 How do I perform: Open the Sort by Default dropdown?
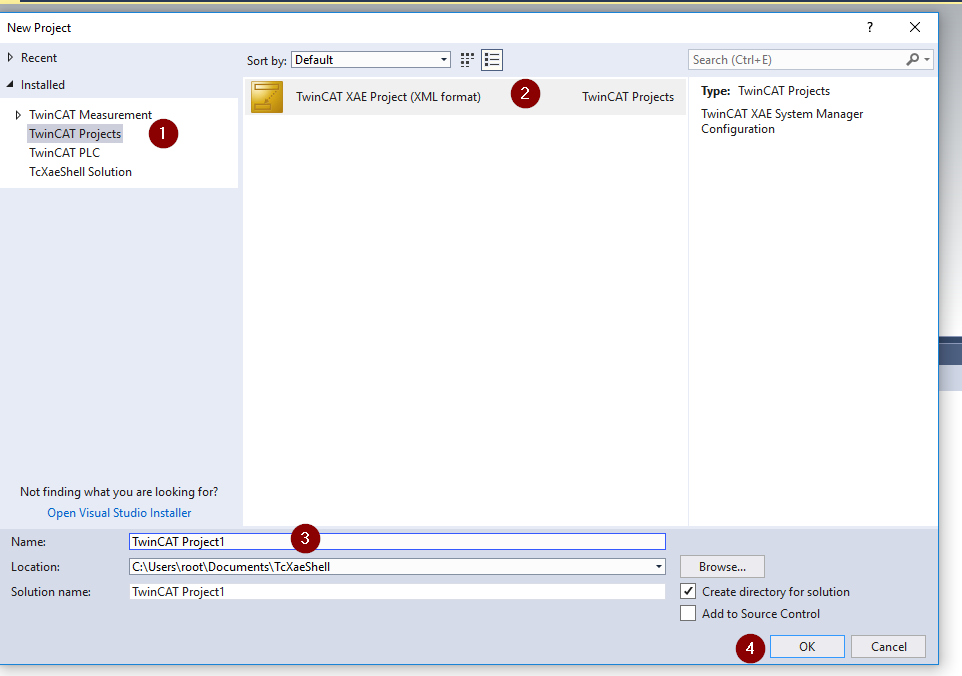tap(371, 60)
